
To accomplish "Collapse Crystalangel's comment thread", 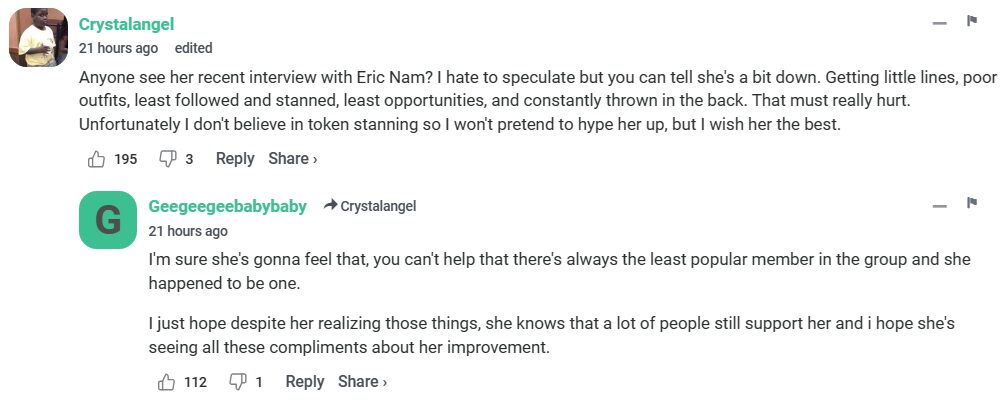I will pyautogui.click(x=939, y=23).
